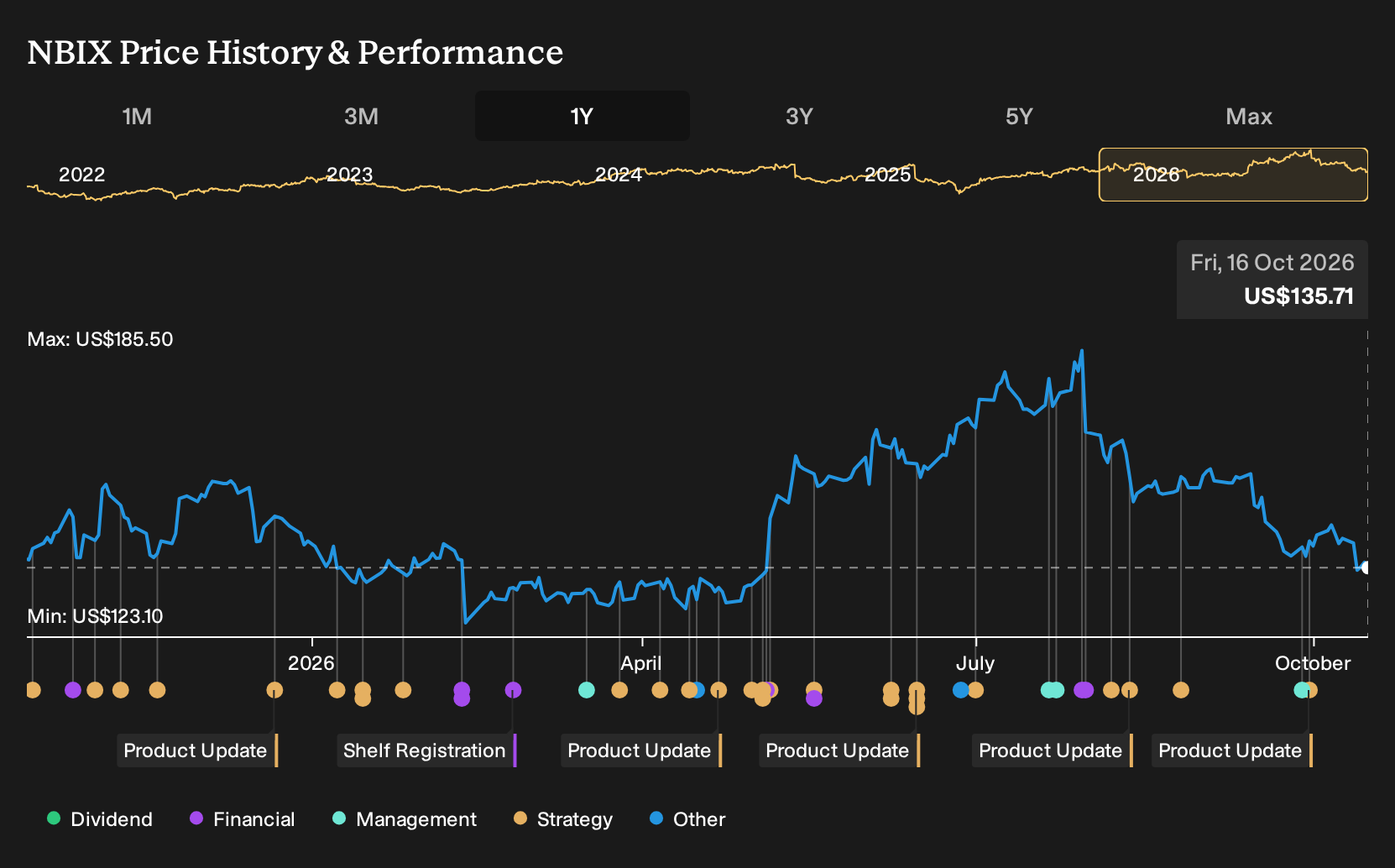This screenshot has height=868, width=1395.
Task: Open the Product Update label nearest October
Action: 1232,750
